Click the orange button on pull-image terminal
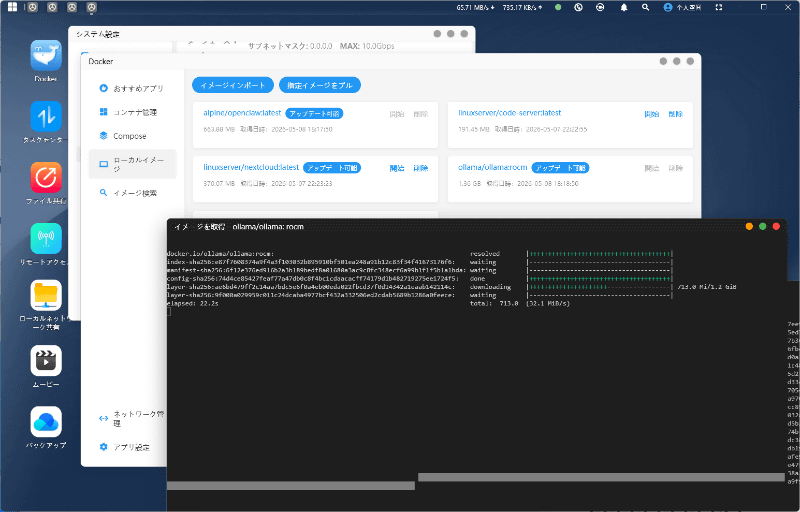This screenshot has height=512, width=800. point(749,226)
